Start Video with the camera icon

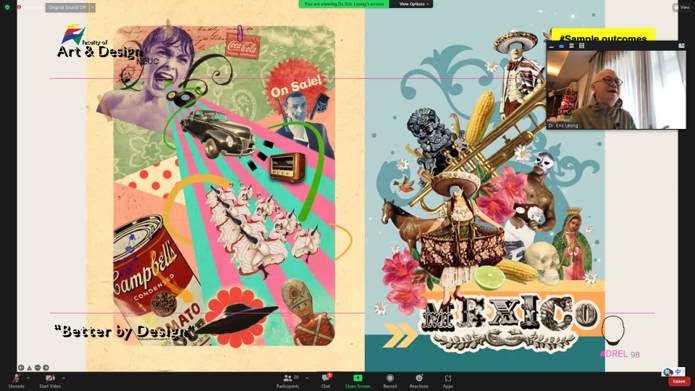pyautogui.click(x=50, y=380)
